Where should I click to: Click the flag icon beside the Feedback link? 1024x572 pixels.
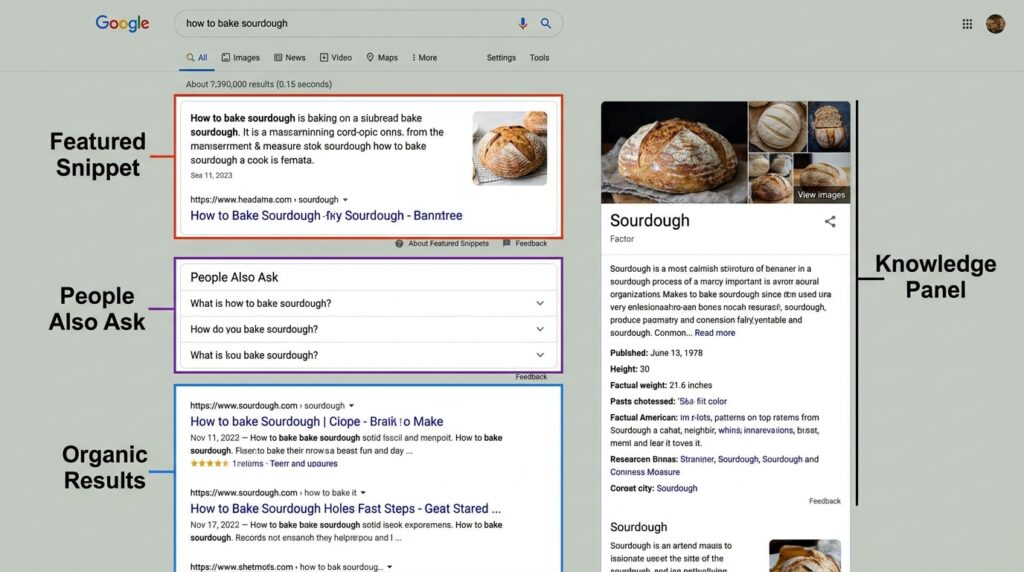(x=507, y=243)
